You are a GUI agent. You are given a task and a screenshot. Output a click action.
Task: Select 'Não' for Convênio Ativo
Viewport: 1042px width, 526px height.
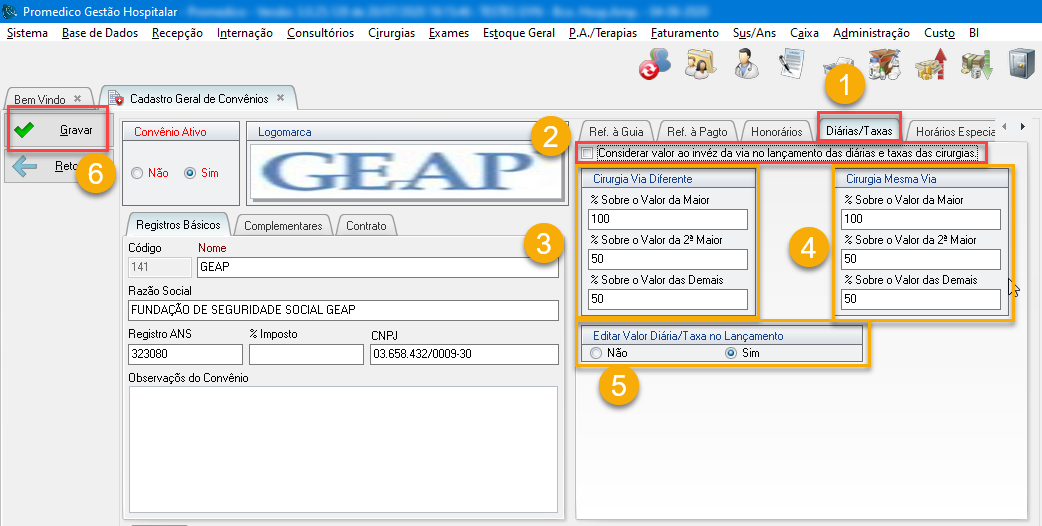tap(137, 173)
